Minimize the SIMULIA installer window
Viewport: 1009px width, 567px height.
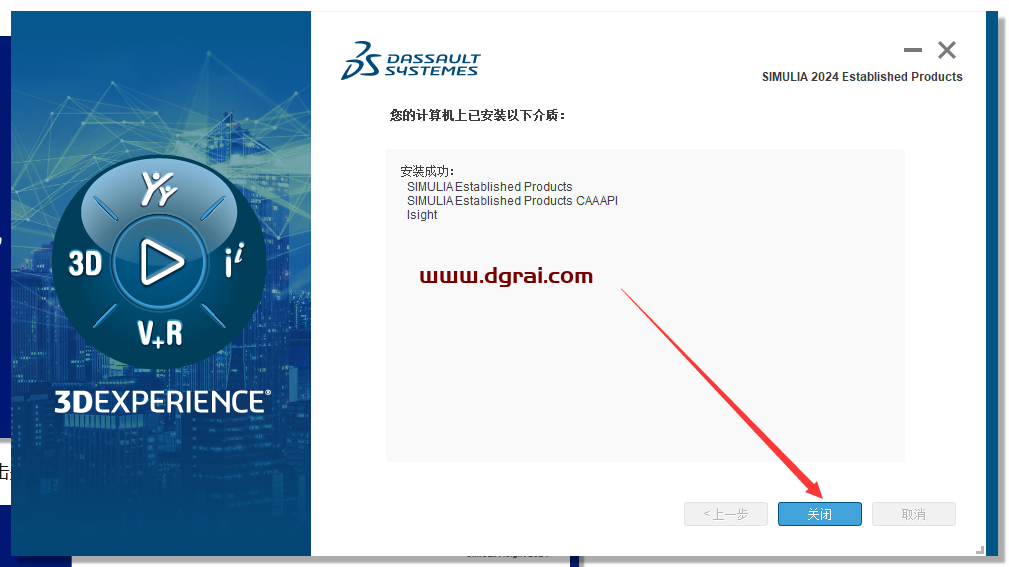point(912,50)
